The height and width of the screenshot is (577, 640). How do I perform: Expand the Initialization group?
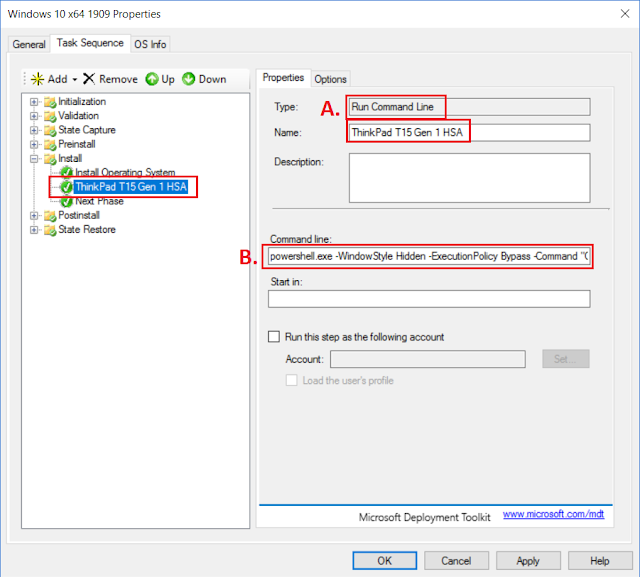[34, 102]
